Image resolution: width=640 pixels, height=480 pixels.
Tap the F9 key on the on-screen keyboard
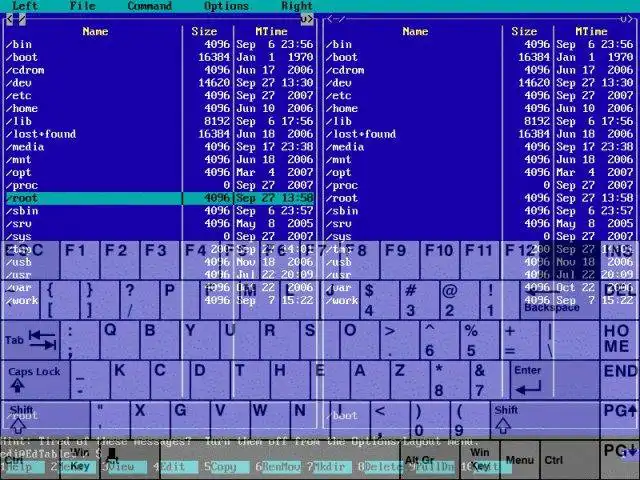400,260
